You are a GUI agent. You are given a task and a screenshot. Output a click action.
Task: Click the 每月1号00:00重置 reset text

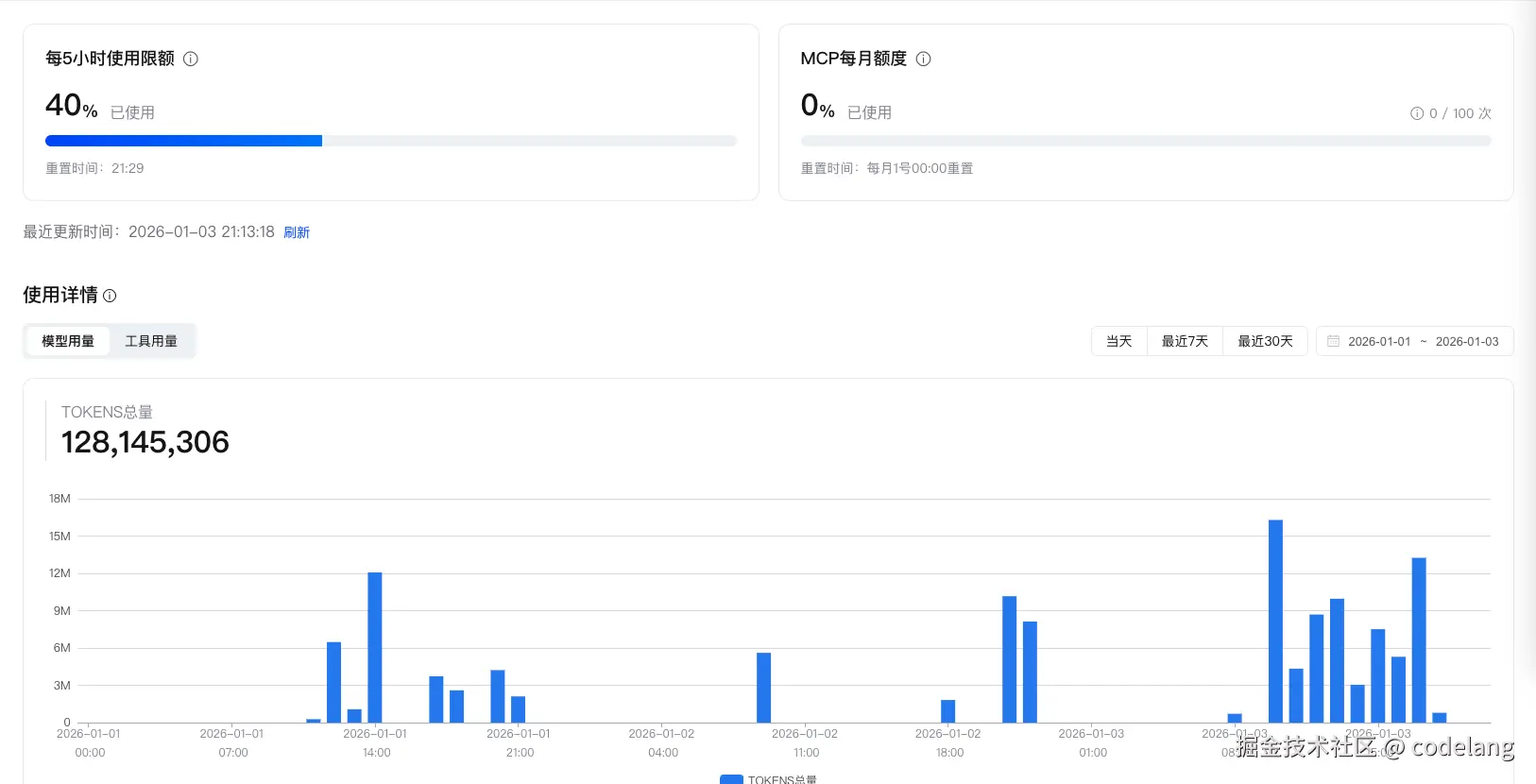coord(920,168)
